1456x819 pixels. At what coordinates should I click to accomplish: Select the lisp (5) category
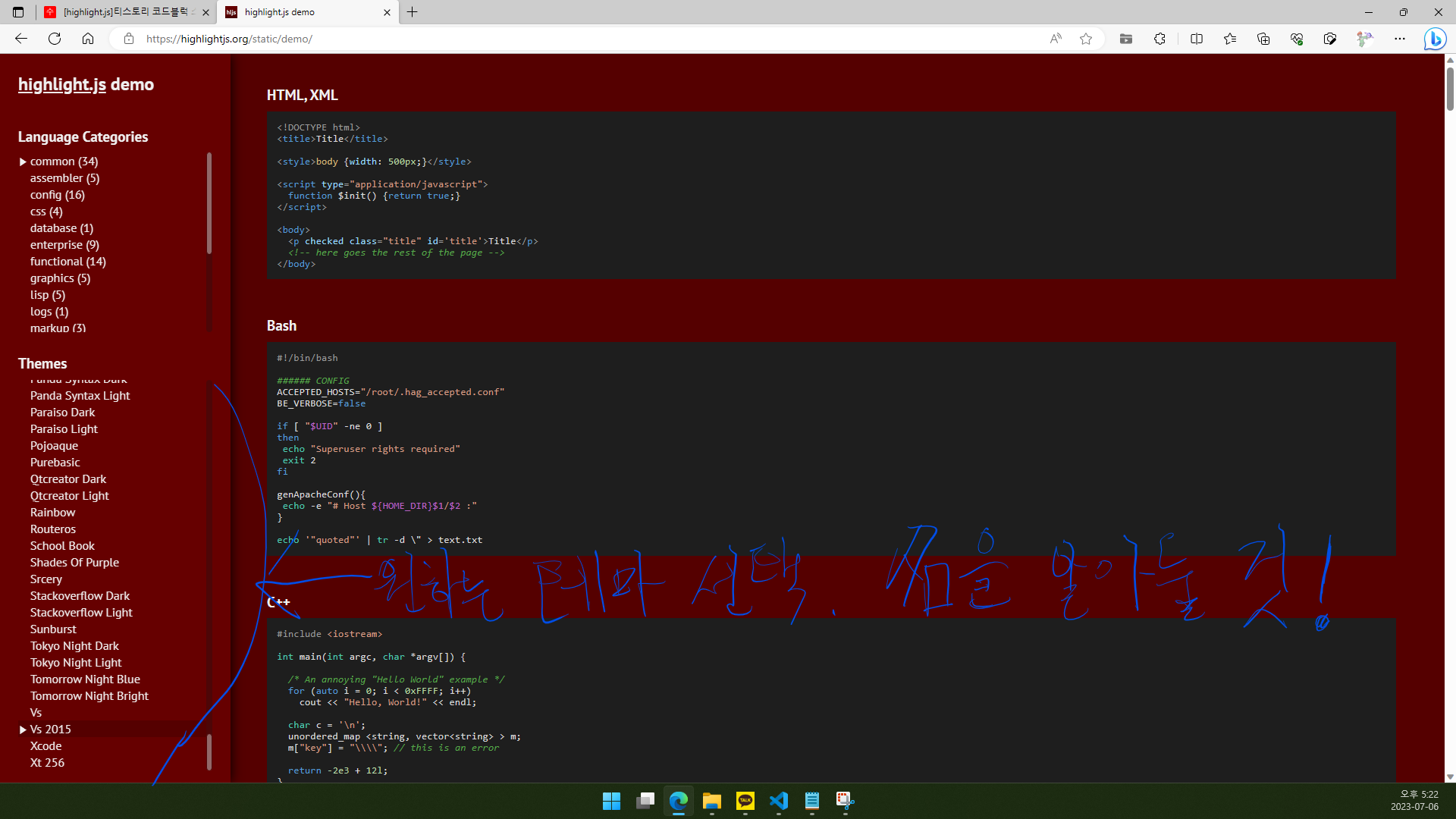(47, 295)
